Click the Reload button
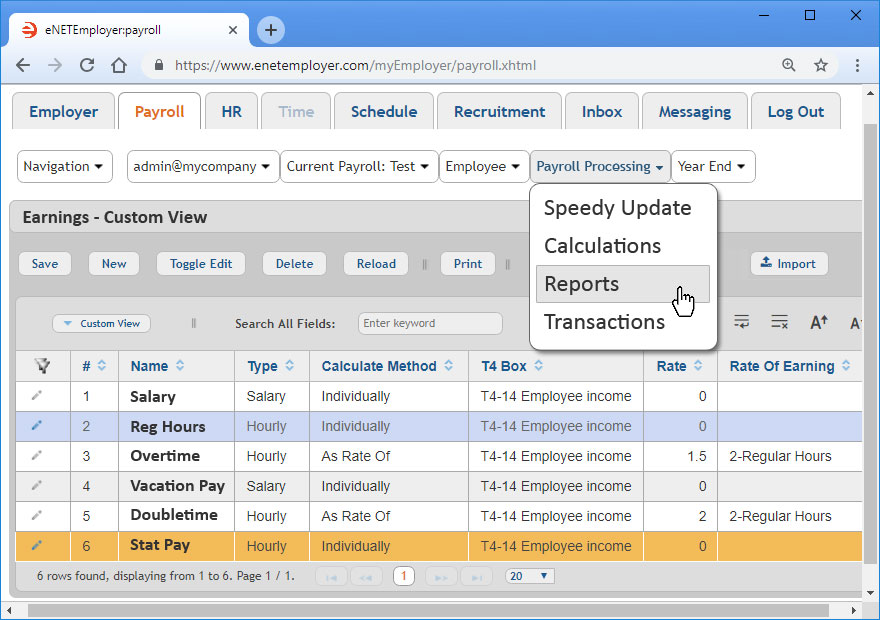The width and height of the screenshot is (880, 620). pyautogui.click(x=376, y=264)
